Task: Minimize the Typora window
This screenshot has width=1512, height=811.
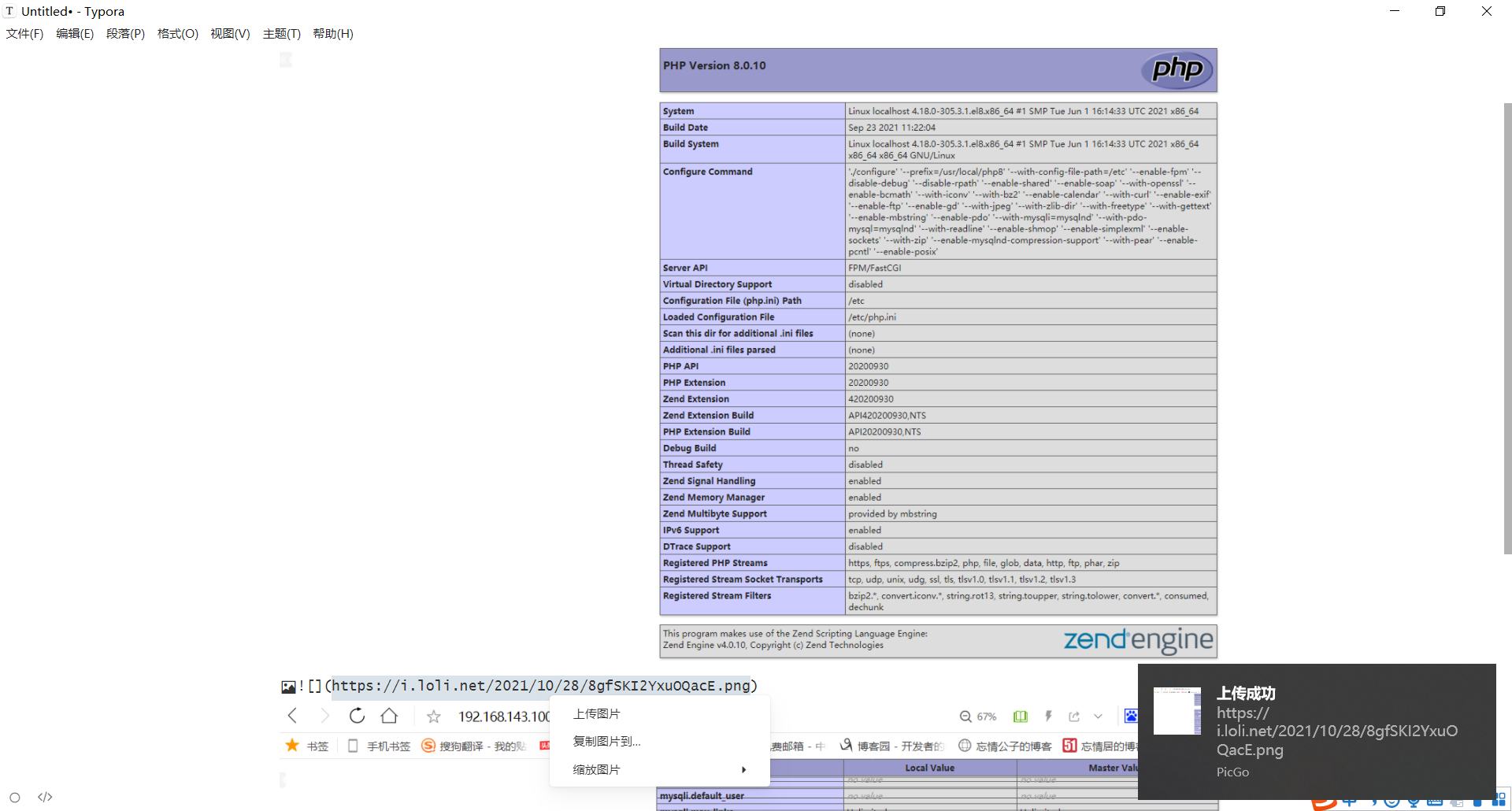Action: click(x=1395, y=11)
